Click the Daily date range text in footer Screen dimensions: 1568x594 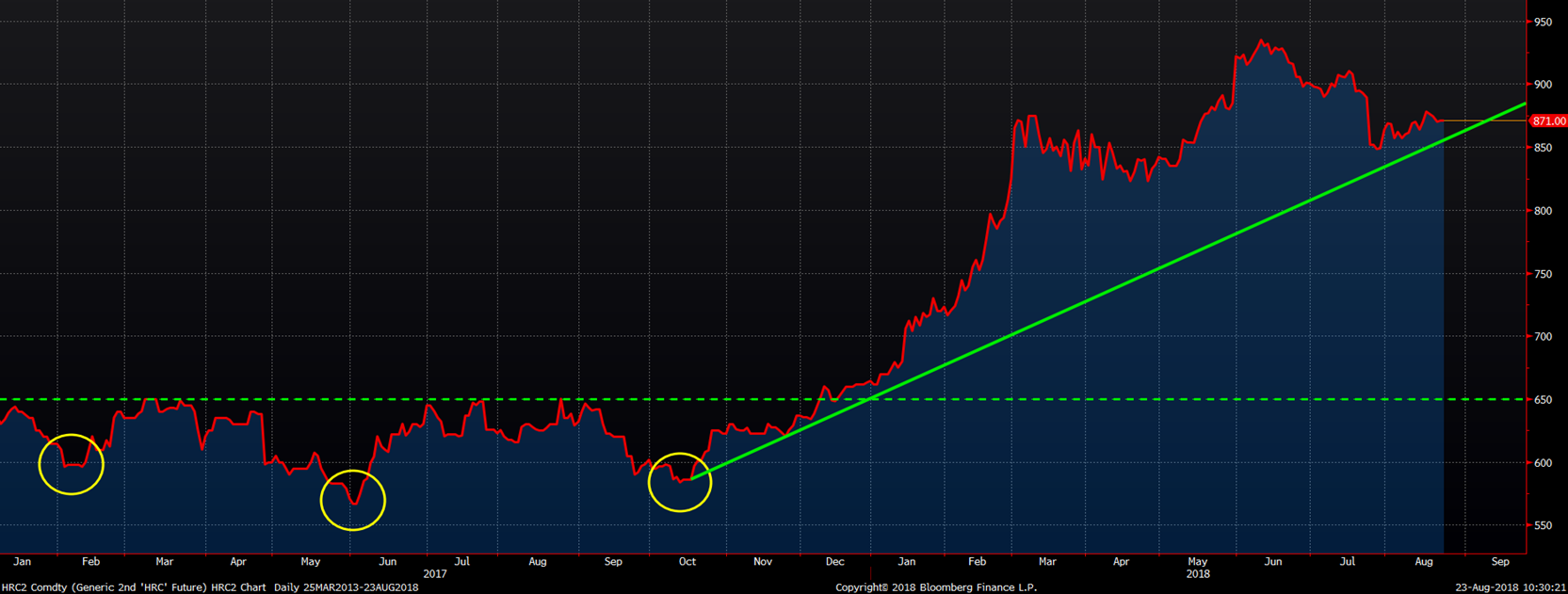tap(346, 587)
